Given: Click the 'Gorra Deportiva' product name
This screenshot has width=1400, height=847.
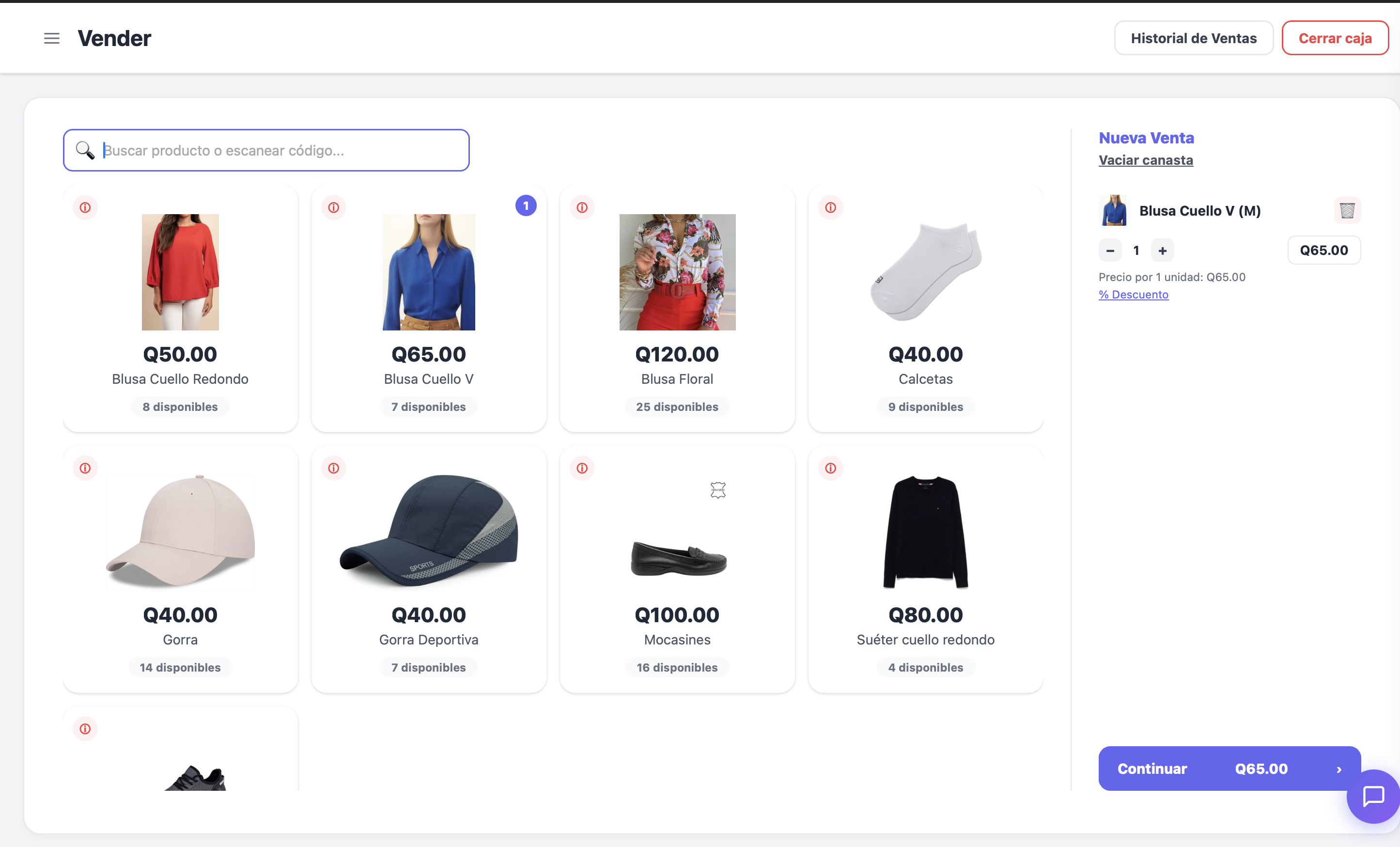Looking at the screenshot, I should point(428,640).
